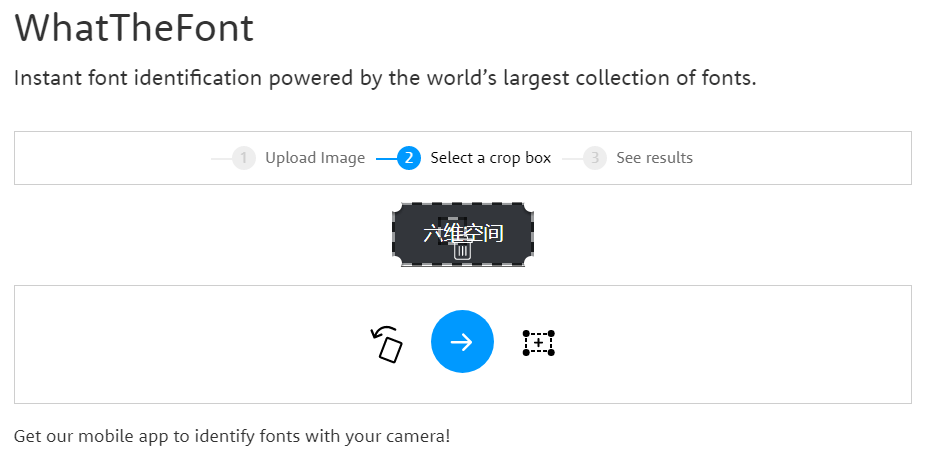
Task: Jump to the See results step
Action: (x=654, y=158)
